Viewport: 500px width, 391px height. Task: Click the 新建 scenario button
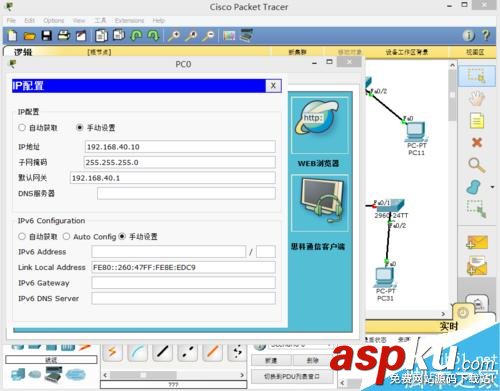click(271, 361)
